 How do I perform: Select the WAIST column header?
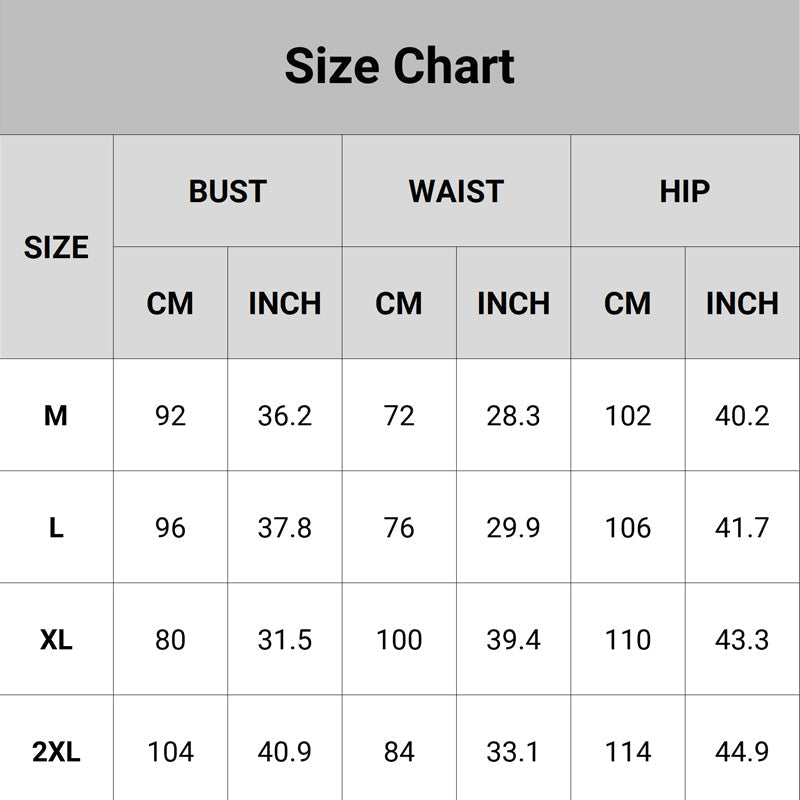tap(456, 191)
